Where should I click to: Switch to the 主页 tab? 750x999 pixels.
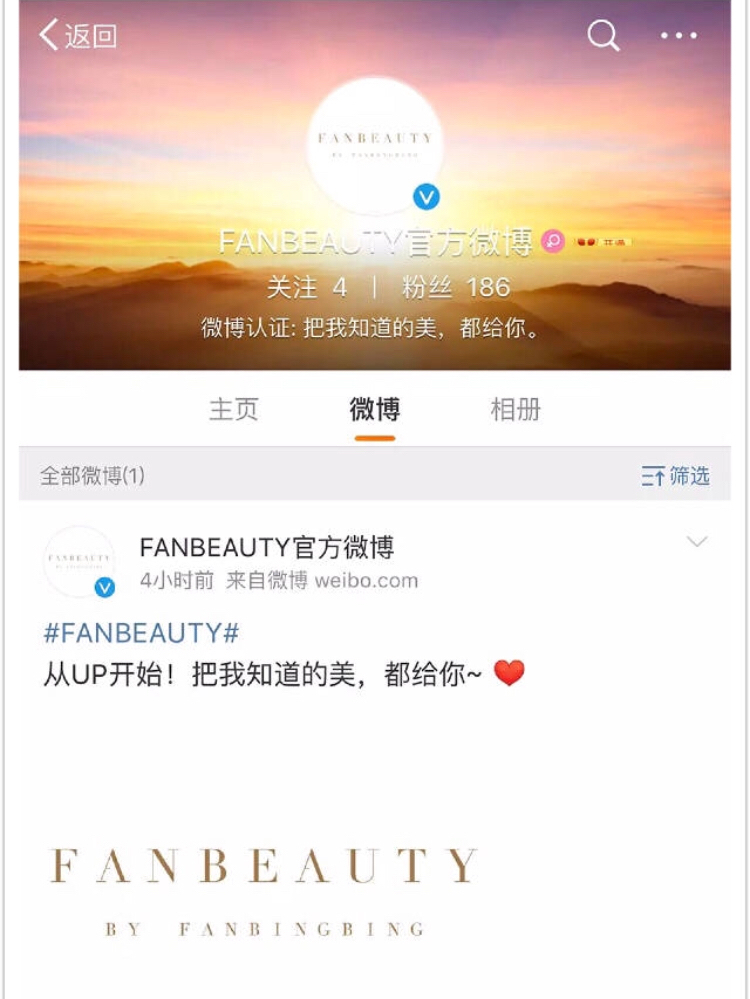[x=234, y=409]
